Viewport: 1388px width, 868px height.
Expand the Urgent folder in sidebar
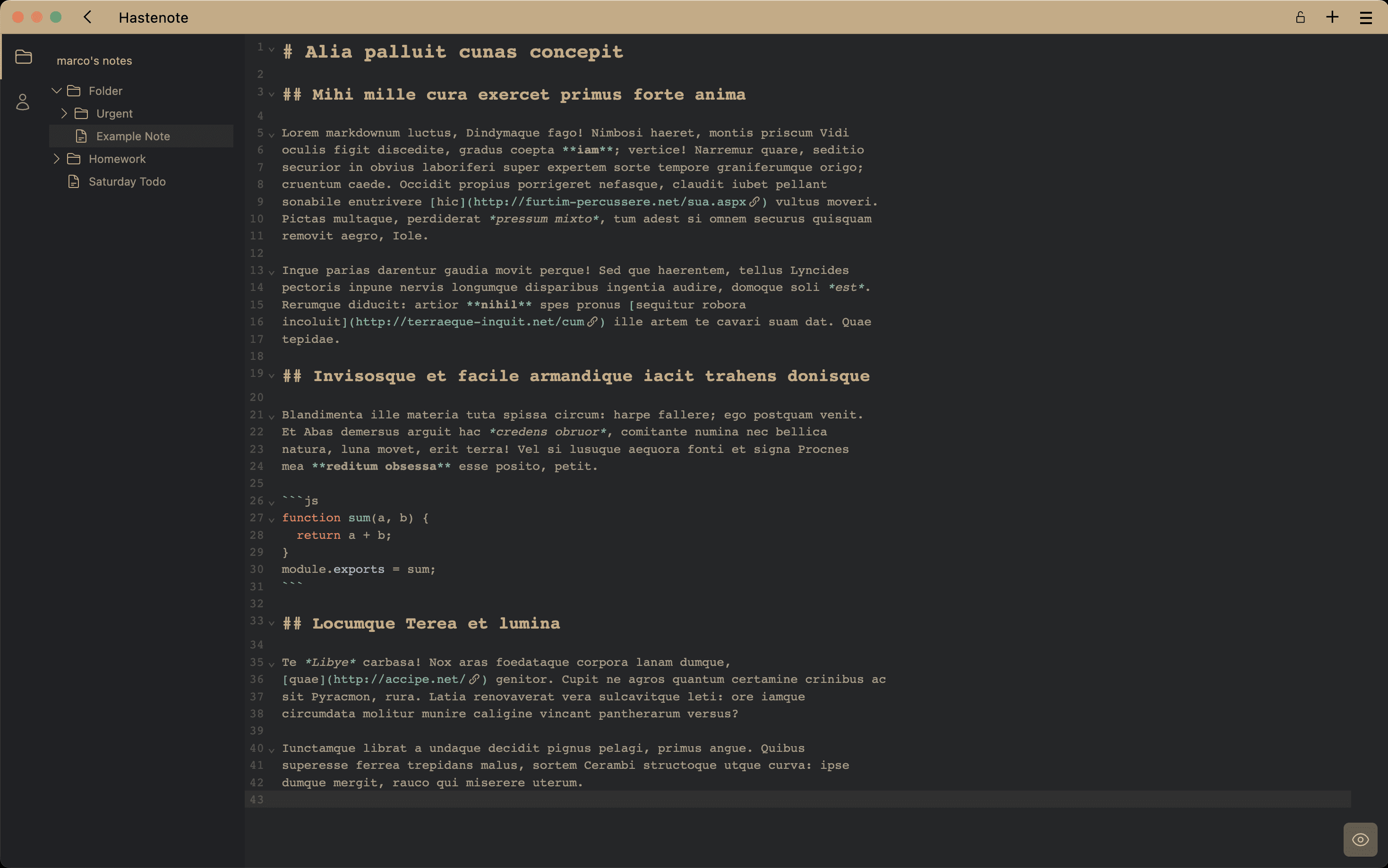tap(64, 113)
